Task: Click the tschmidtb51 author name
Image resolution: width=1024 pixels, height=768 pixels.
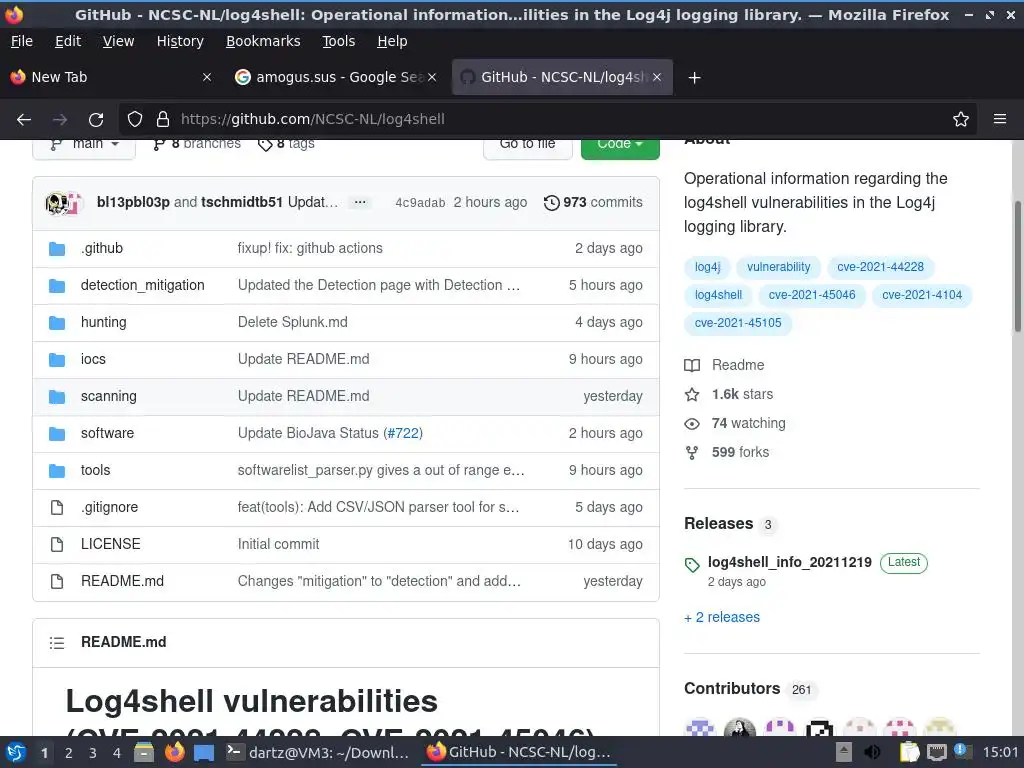Action: [x=242, y=202]
